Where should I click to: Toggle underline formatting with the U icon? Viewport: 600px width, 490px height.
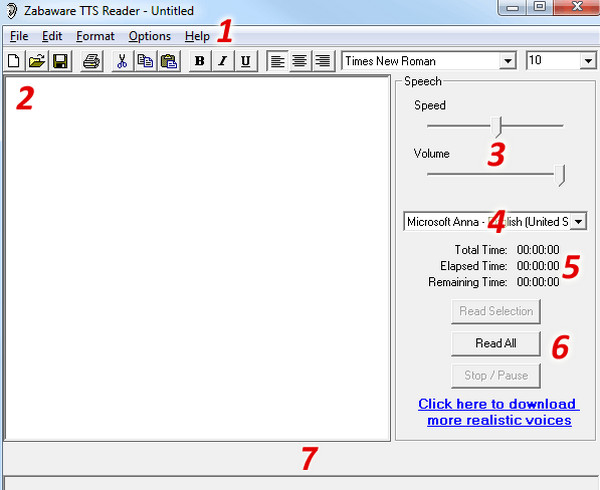(x=246, y=61)
